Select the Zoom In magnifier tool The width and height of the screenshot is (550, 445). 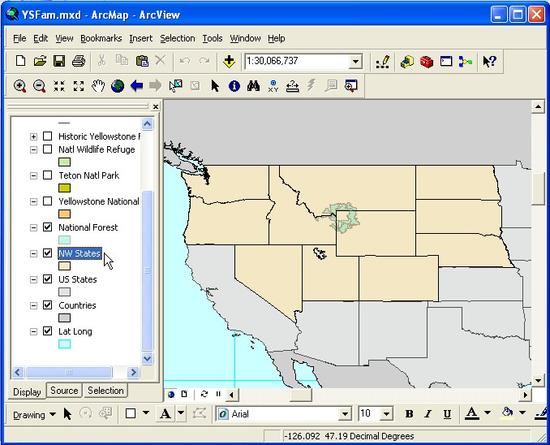(20, 86)
